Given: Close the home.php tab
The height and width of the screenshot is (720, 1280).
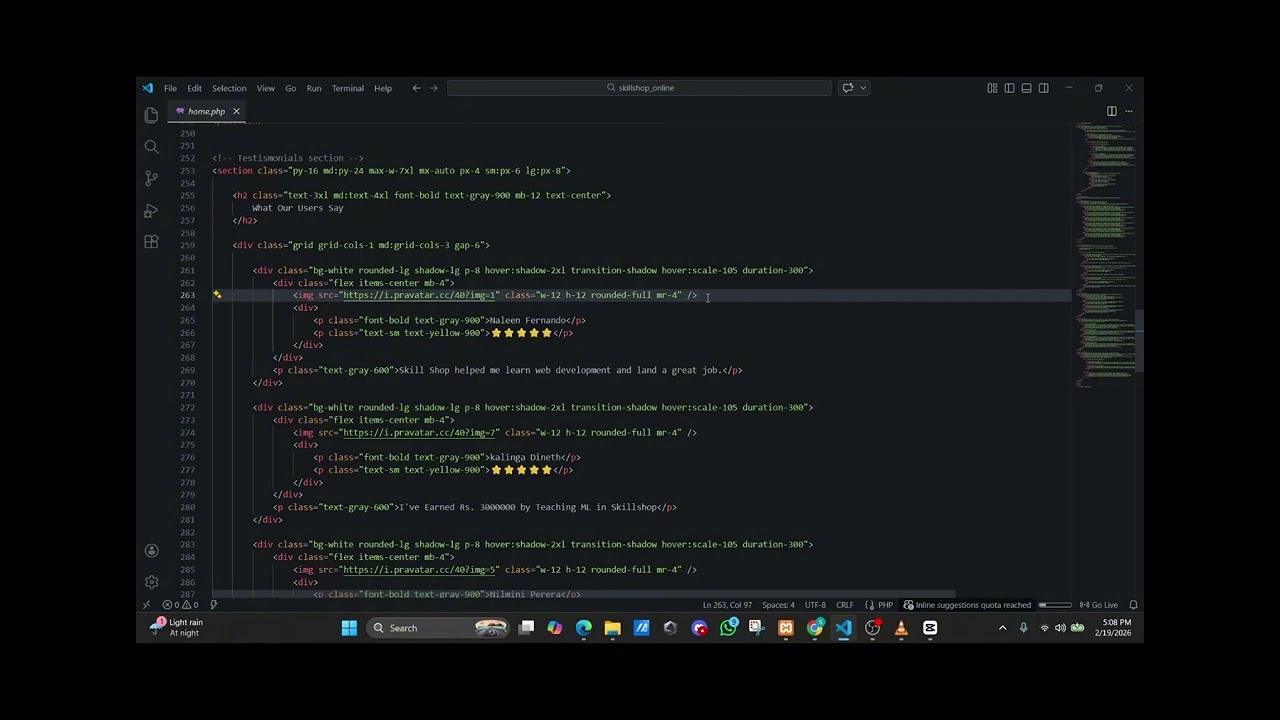Looking at the screenshot, I should 236,111.
